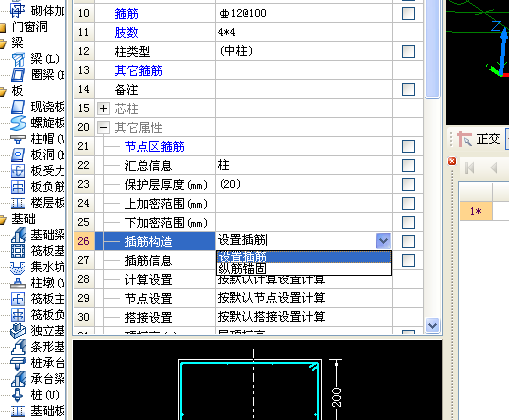Check the 柱类型 row checkbox
This screenshot has width=509, height=420.
408,52
